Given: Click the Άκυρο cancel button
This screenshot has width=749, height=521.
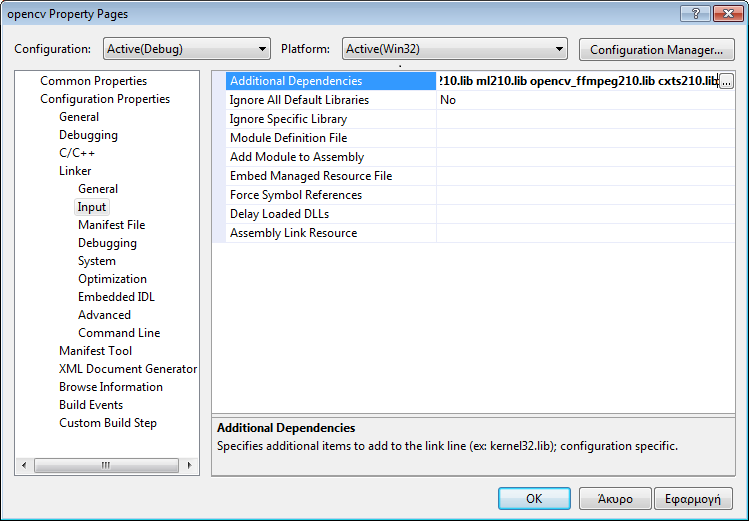Looking at the screenshot, I should 615,499.
